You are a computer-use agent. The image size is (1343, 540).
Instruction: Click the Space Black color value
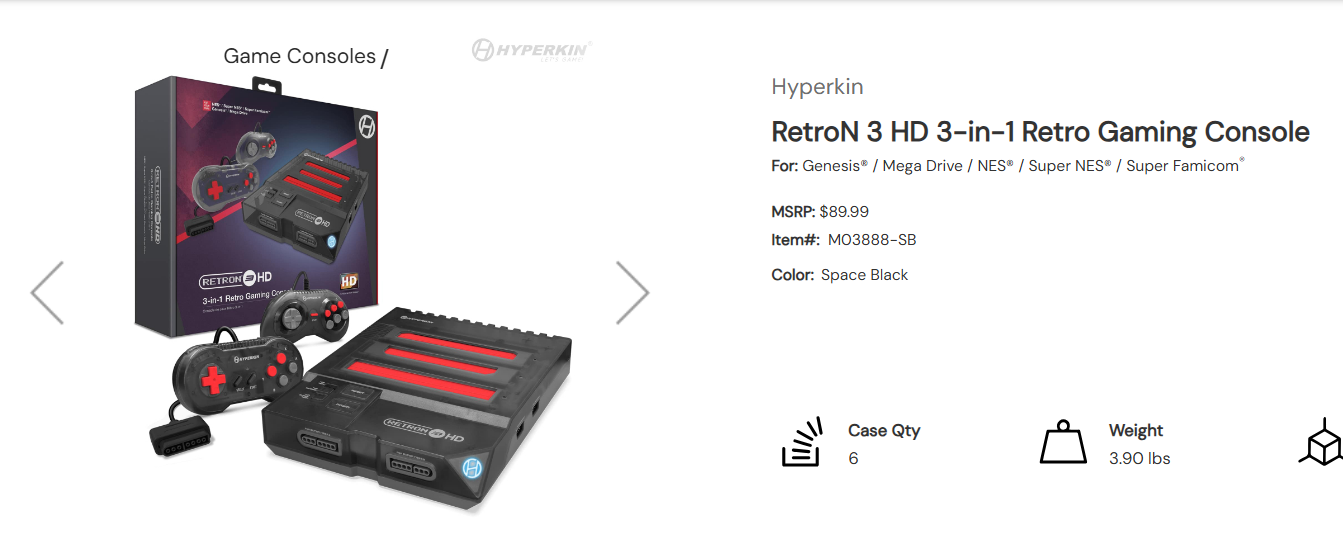tap(864, 275)
